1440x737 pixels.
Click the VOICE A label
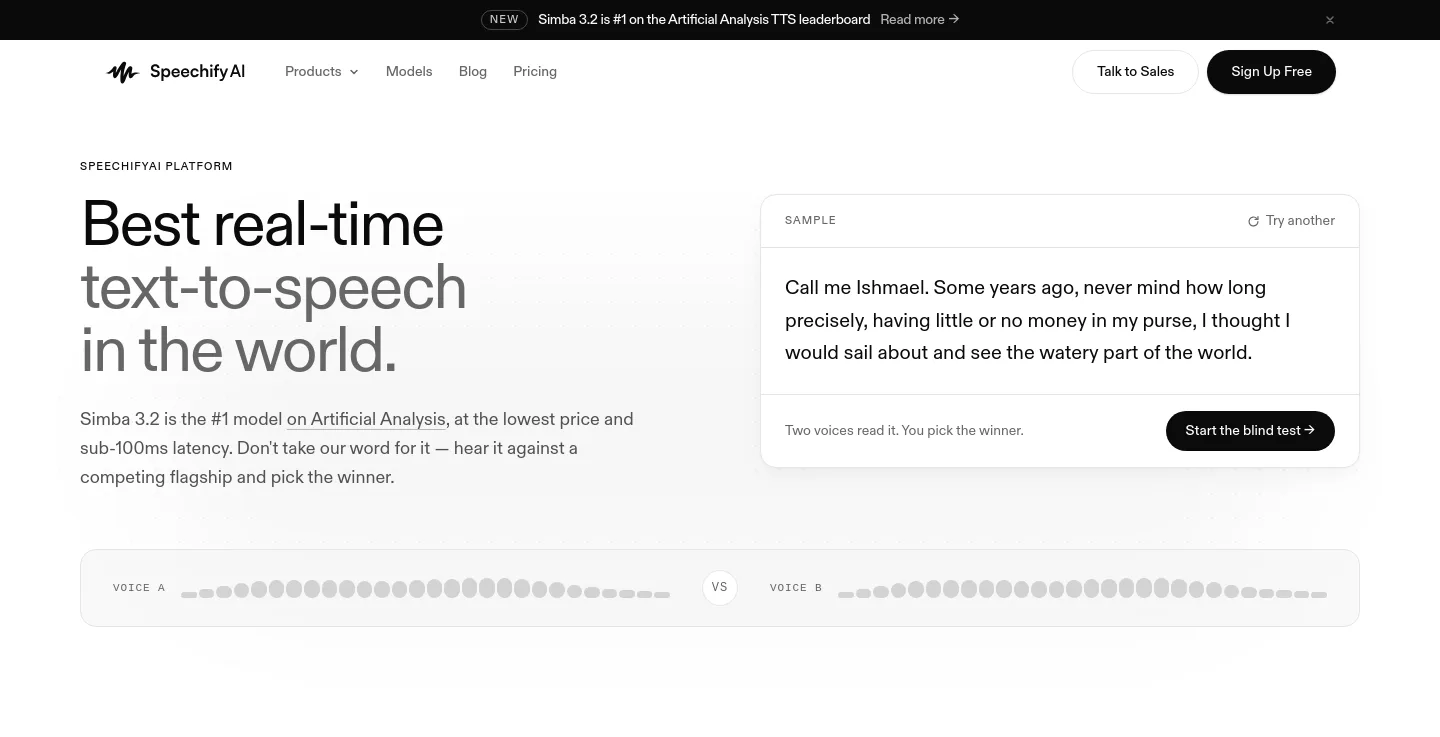tap(139, 588)
